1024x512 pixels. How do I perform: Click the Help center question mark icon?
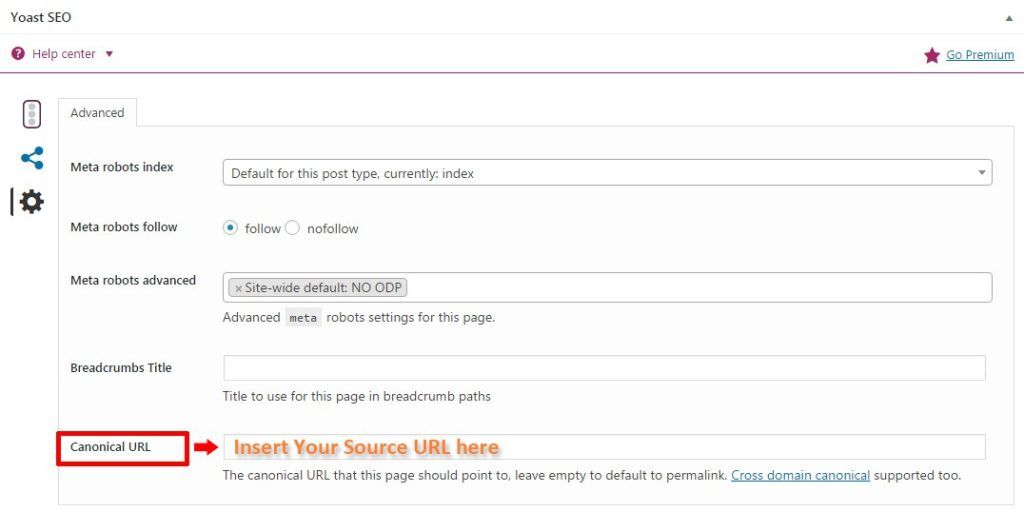point(18,54)
